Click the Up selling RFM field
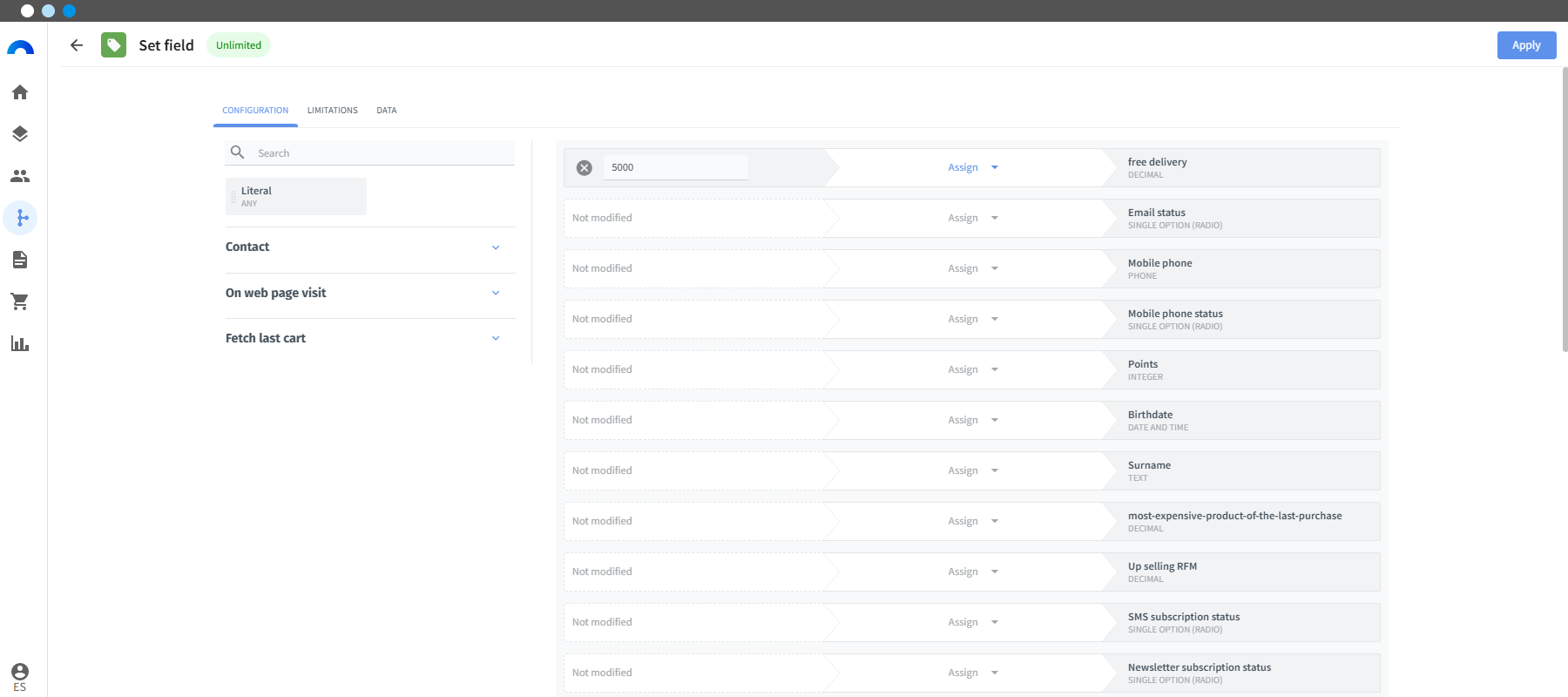Image resolution: width=1568 pixels, height=697 pixels. (x=1241, y=572)
